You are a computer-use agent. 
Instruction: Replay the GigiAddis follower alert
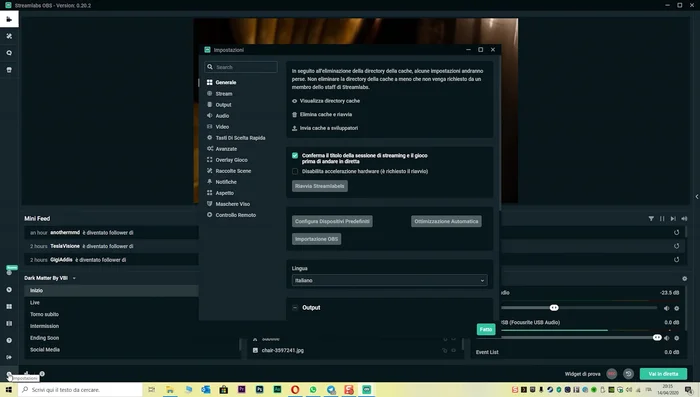click(677, 259)
